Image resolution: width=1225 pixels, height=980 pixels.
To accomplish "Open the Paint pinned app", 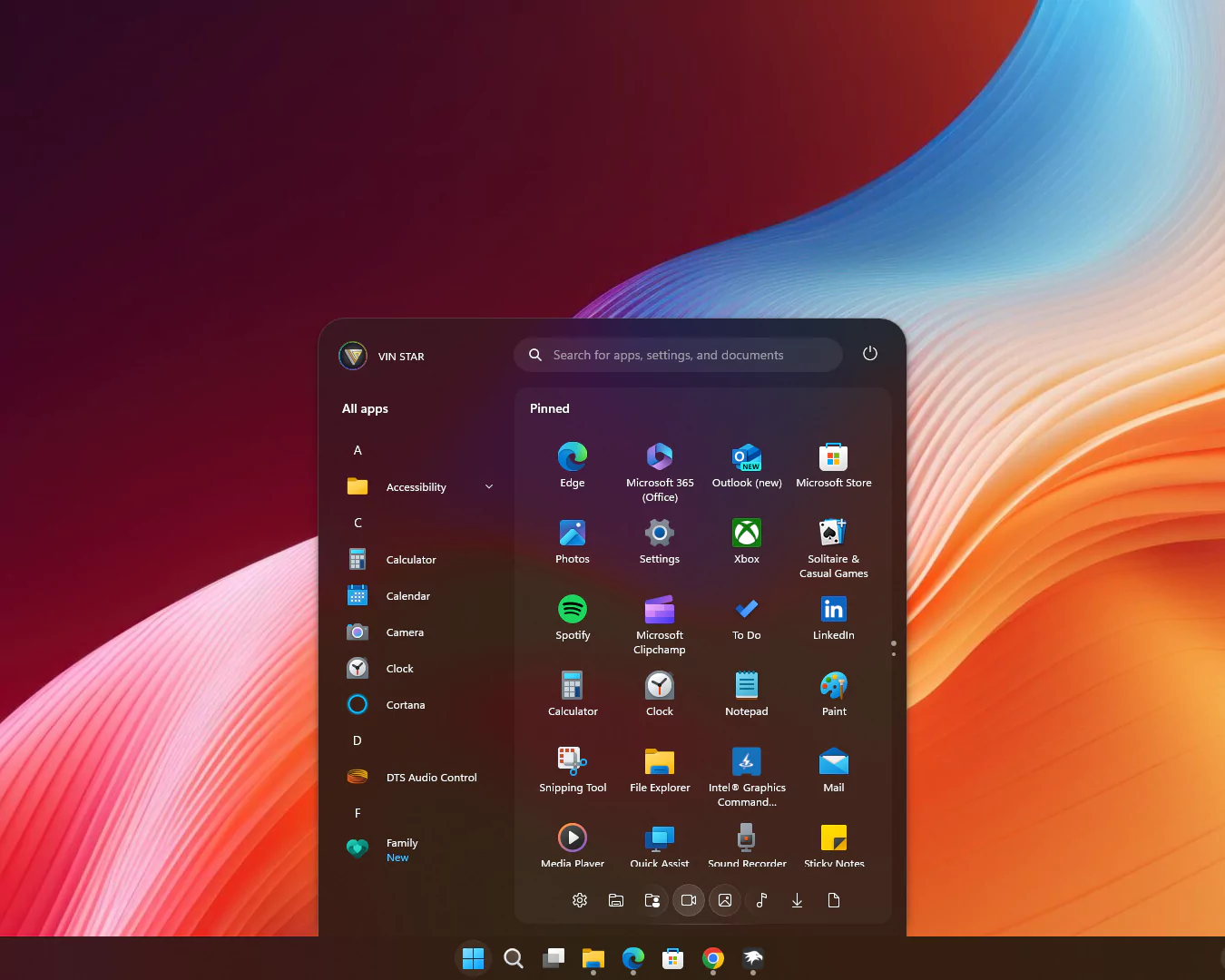I will point(834,694).
